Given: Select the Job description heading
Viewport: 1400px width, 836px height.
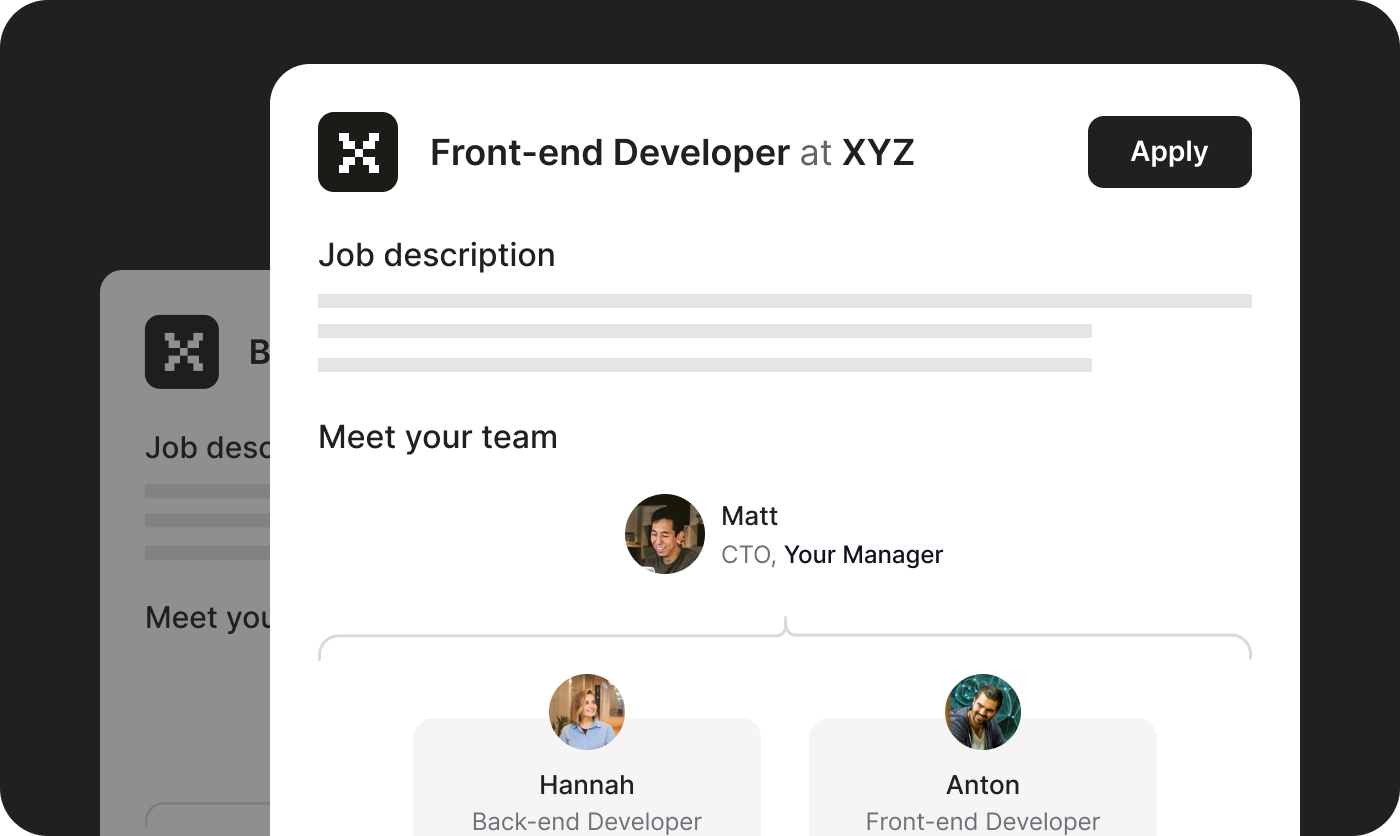Looking at the screenshot, I should tap(436, 255).
